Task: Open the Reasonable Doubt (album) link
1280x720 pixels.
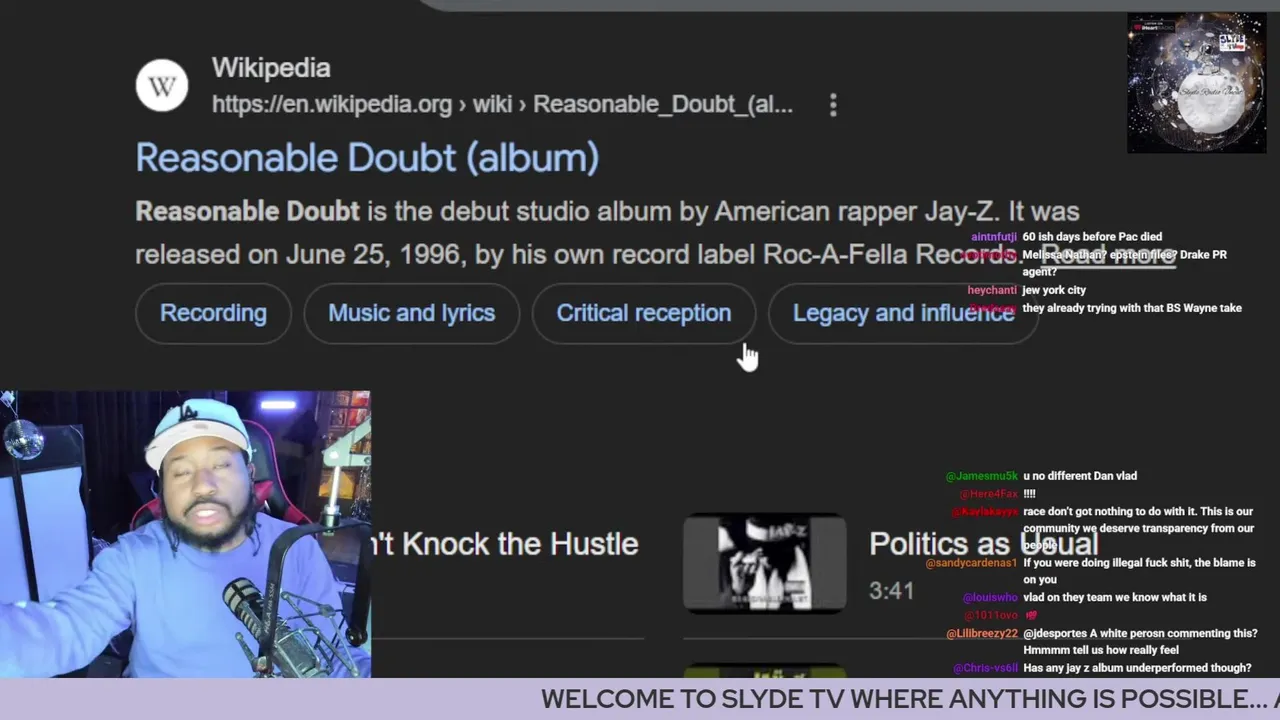Action: coord(367,158)
